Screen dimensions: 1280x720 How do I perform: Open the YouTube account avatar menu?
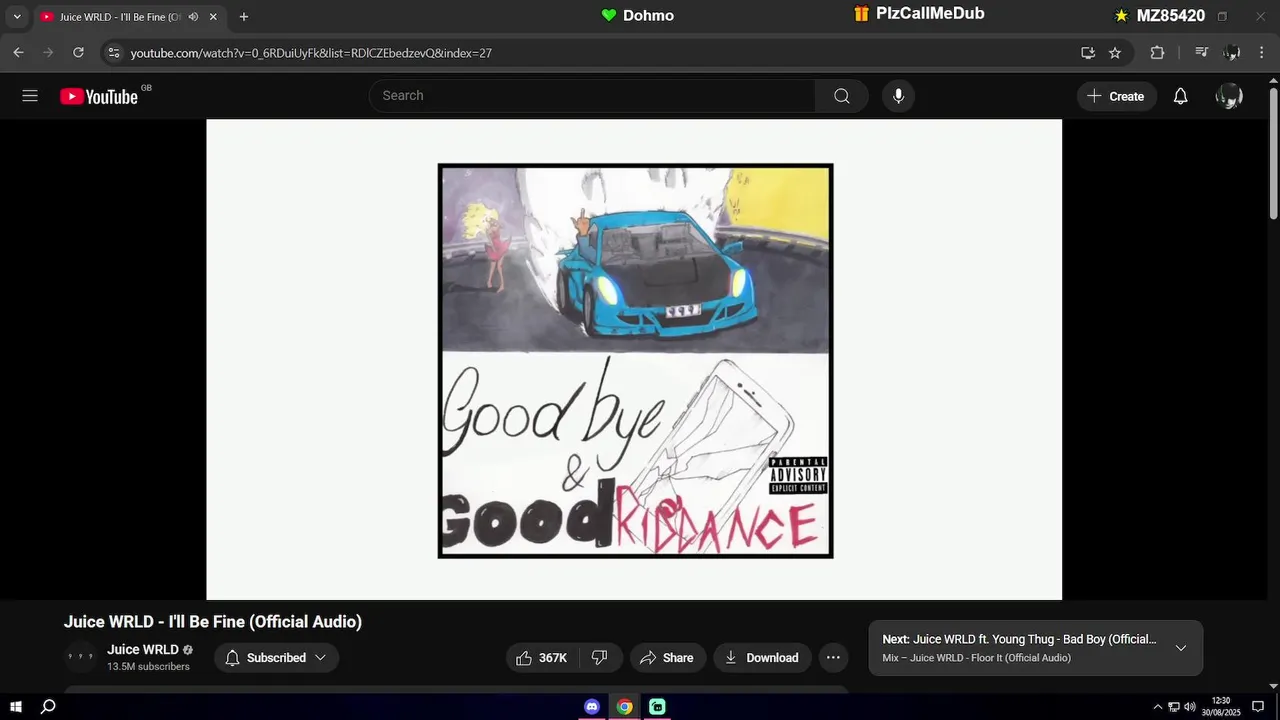(x=1229, y=96)
